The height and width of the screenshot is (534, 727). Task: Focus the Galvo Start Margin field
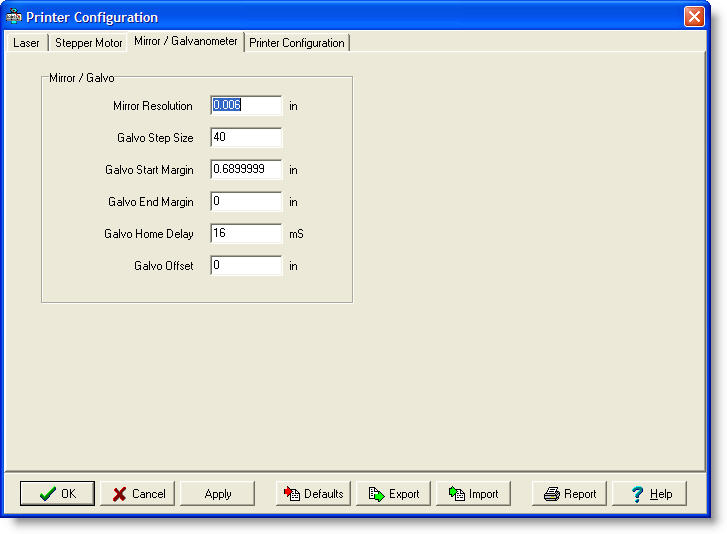pos(246,169)
